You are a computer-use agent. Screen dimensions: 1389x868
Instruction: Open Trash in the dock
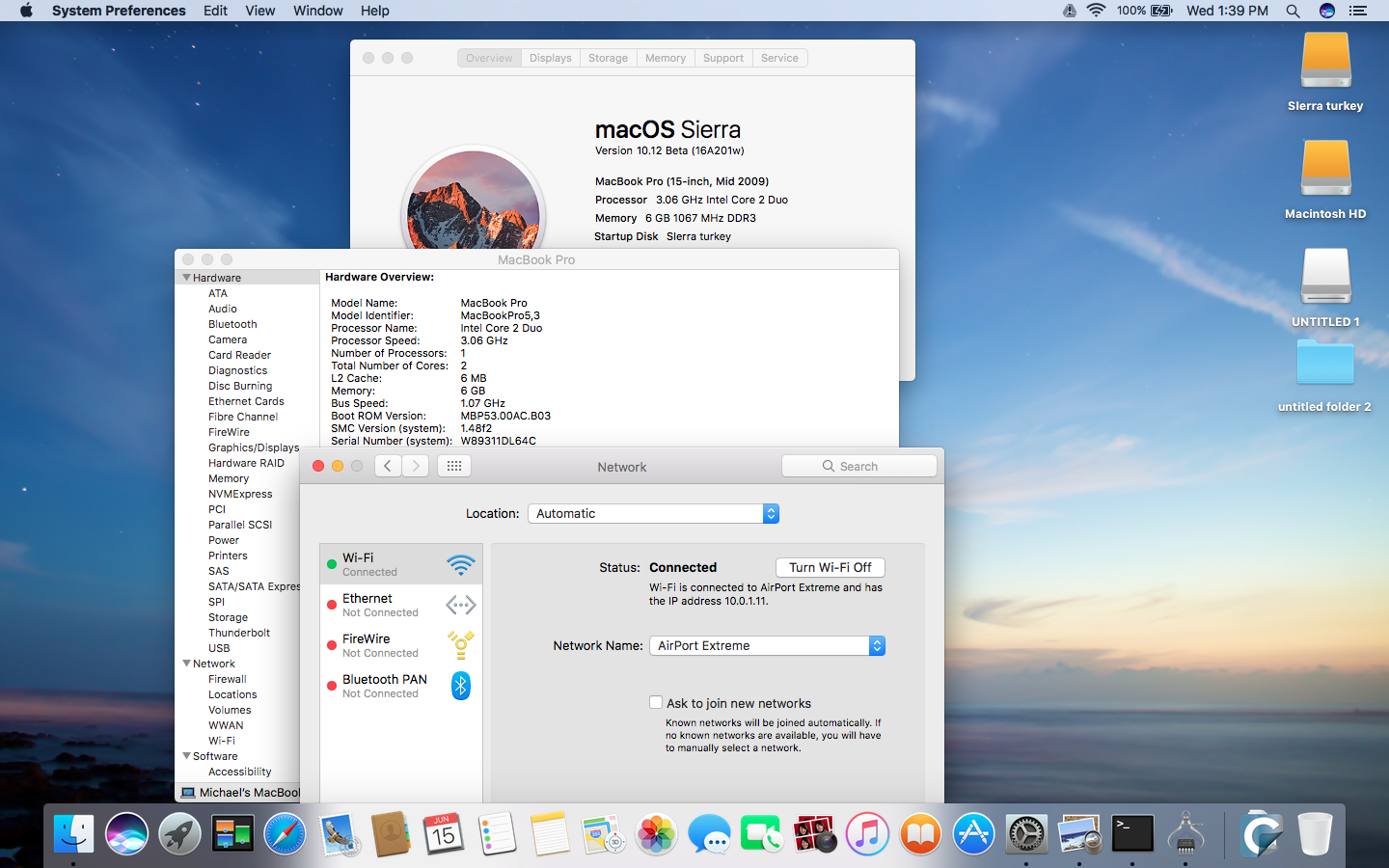1315,834
